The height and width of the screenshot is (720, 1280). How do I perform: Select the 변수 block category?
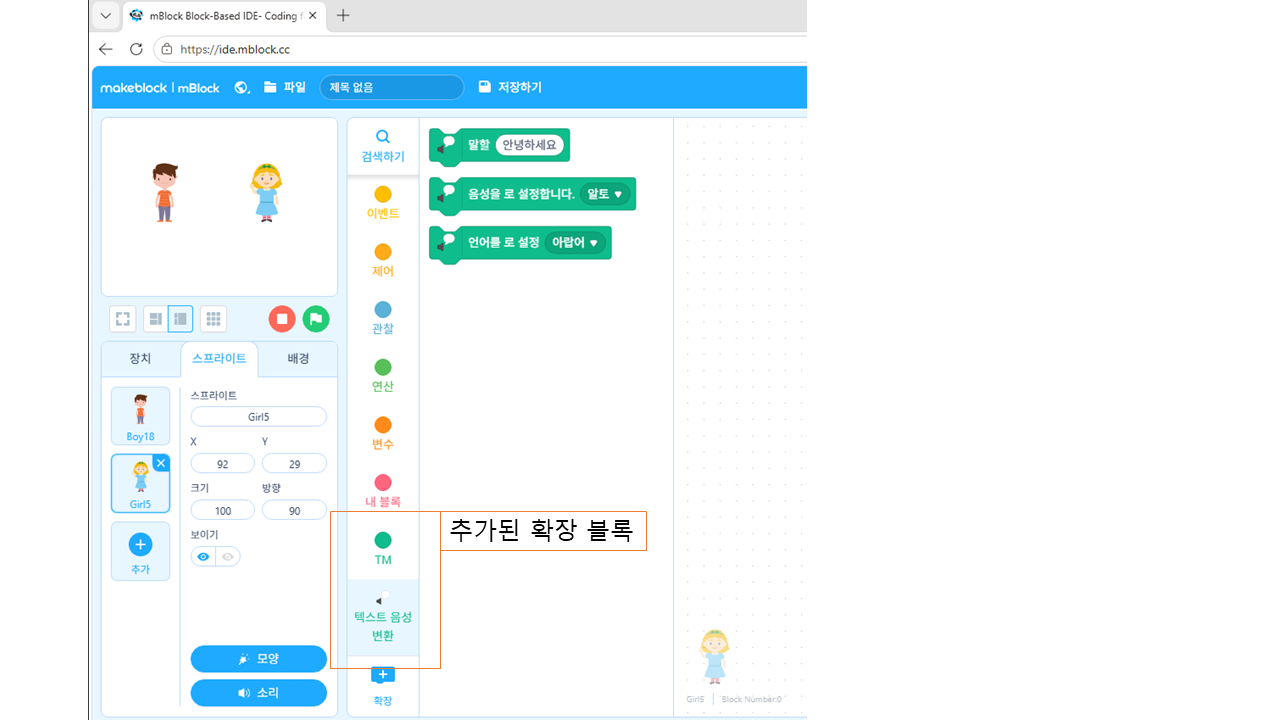pos(383,434)
